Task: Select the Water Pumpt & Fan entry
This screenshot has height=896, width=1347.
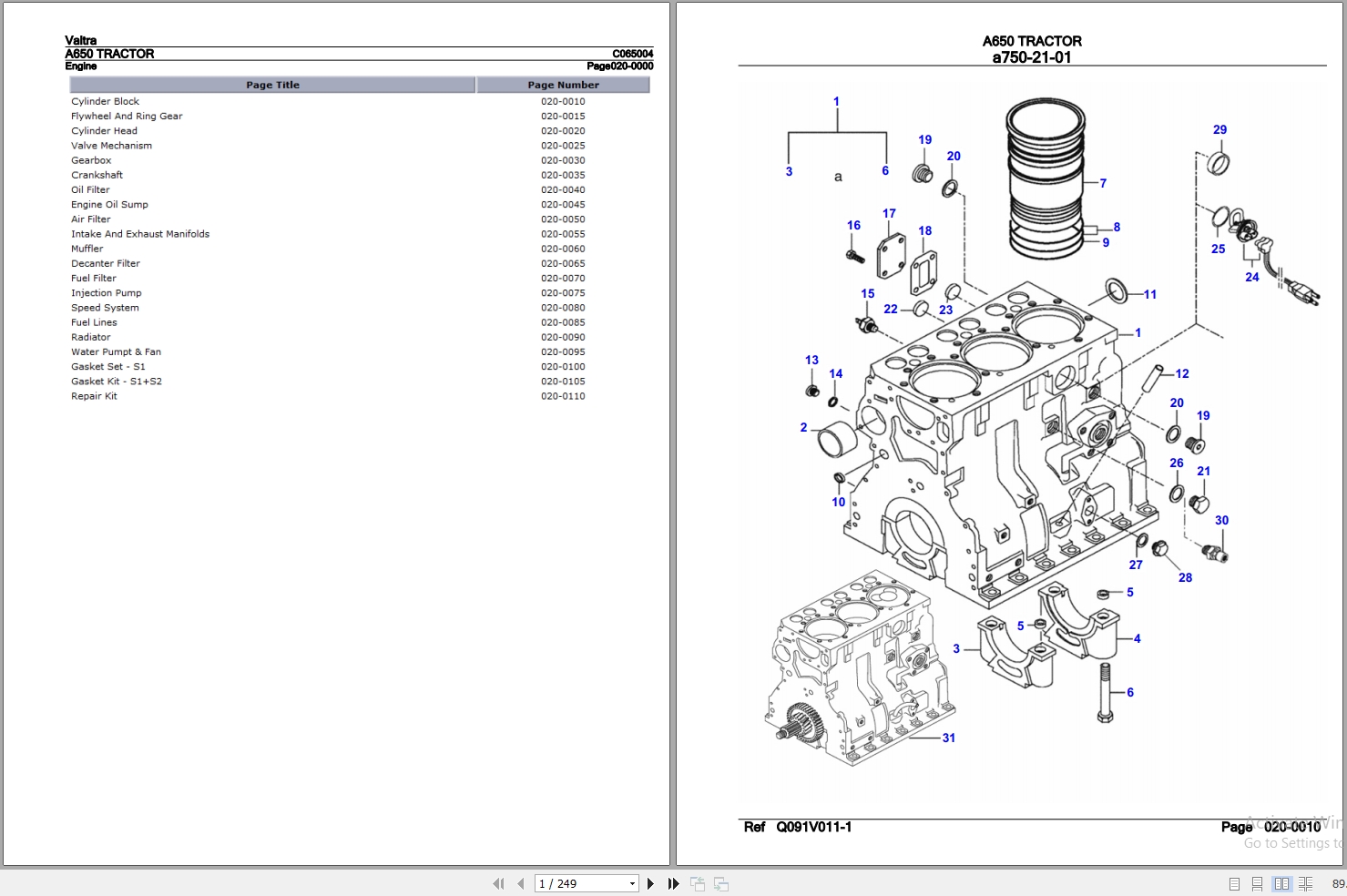Action: coord(116,351)
